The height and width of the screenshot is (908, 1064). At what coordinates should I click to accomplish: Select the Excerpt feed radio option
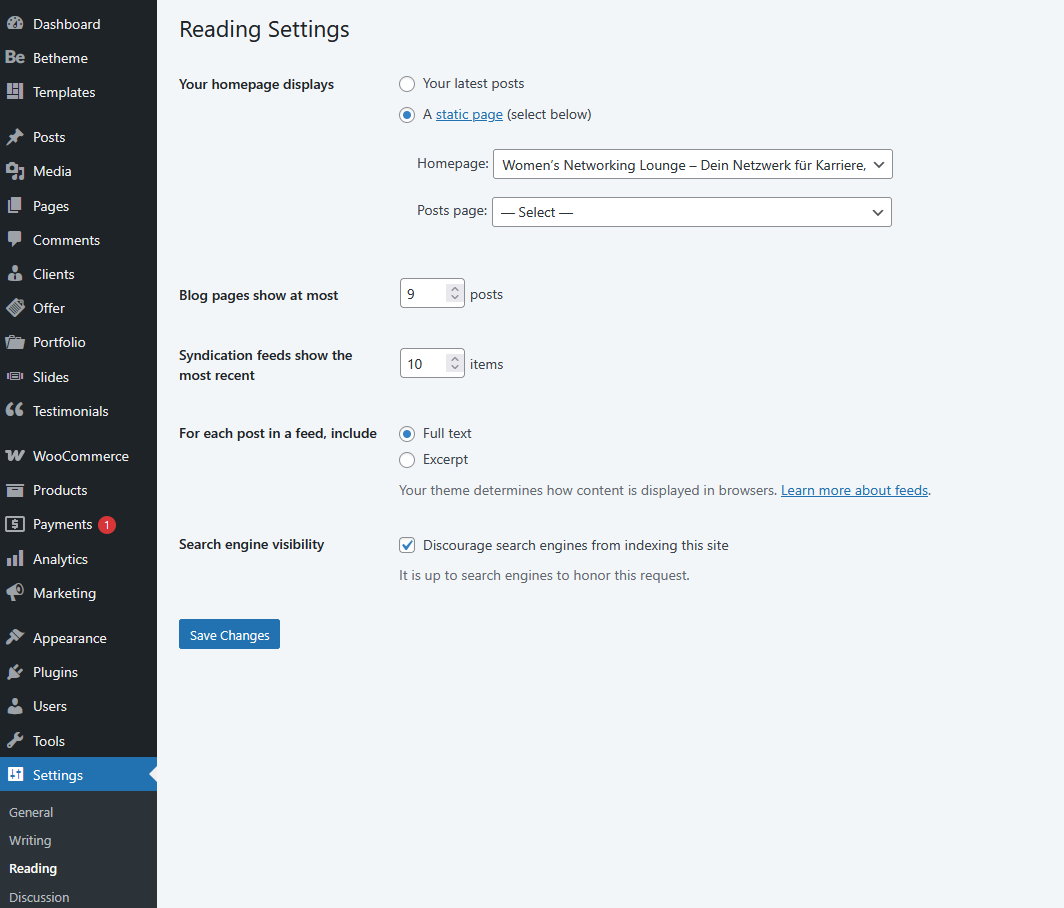click(407, 460)
